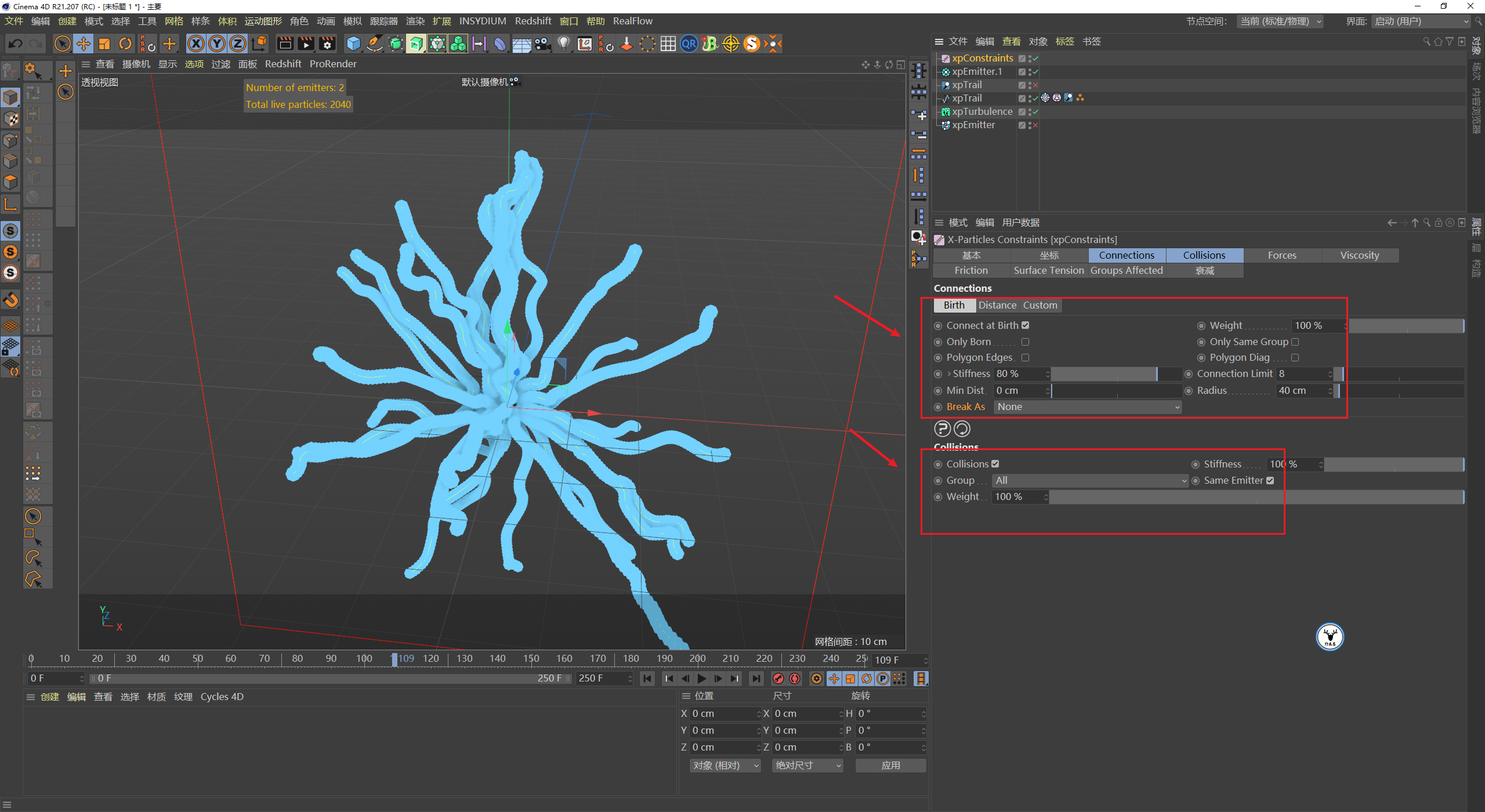Toggle the Z axis lock icon

click(238, 43)
